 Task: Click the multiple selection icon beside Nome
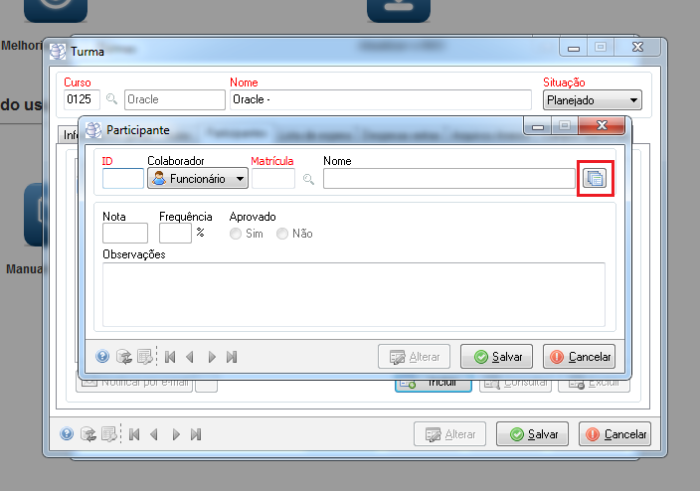pyautogui.click(x=595, y=179)
